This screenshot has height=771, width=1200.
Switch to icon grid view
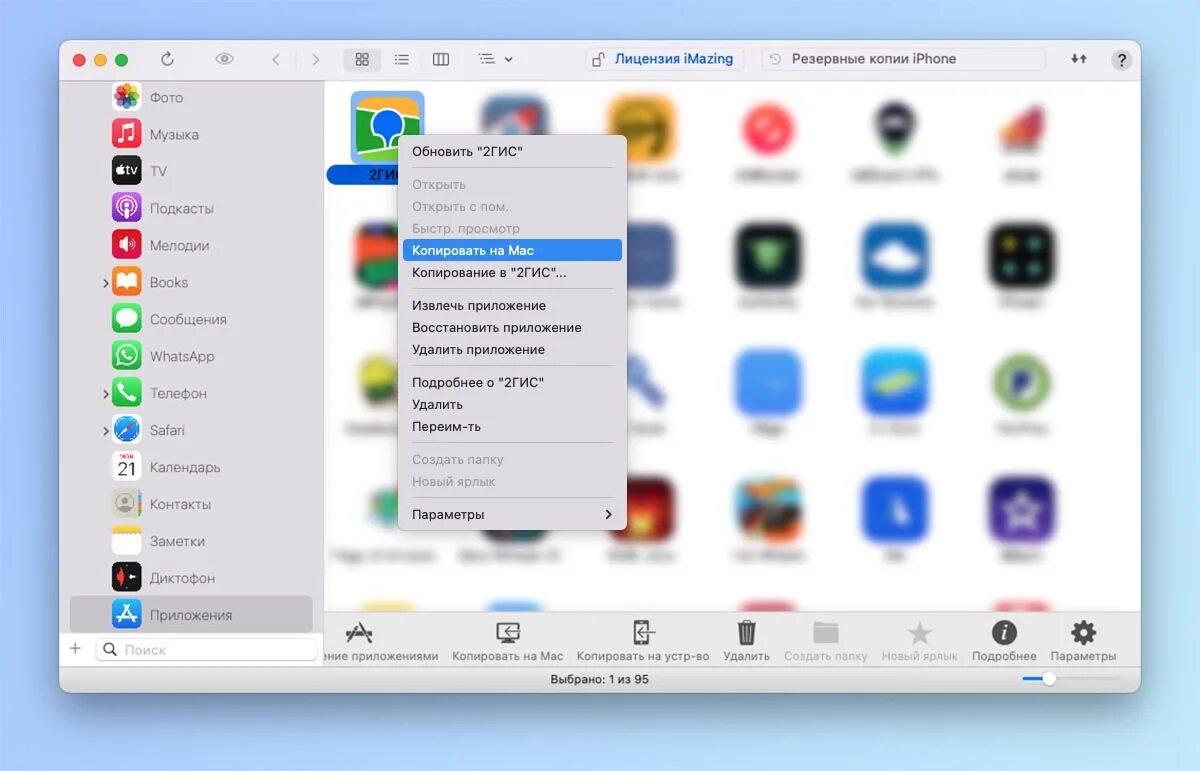click(362, 59)
